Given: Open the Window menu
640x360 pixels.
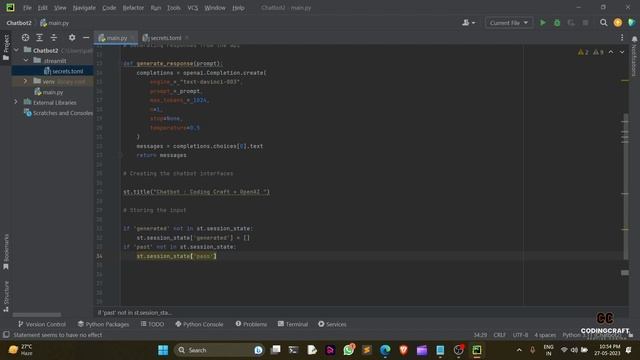Looking at the screenshot, I should [x=215, y=8].
